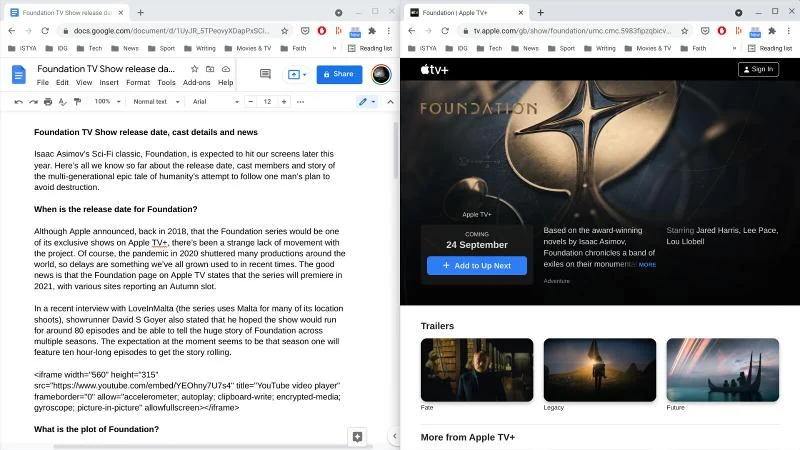Open the File menu

(x=43, y=82)
